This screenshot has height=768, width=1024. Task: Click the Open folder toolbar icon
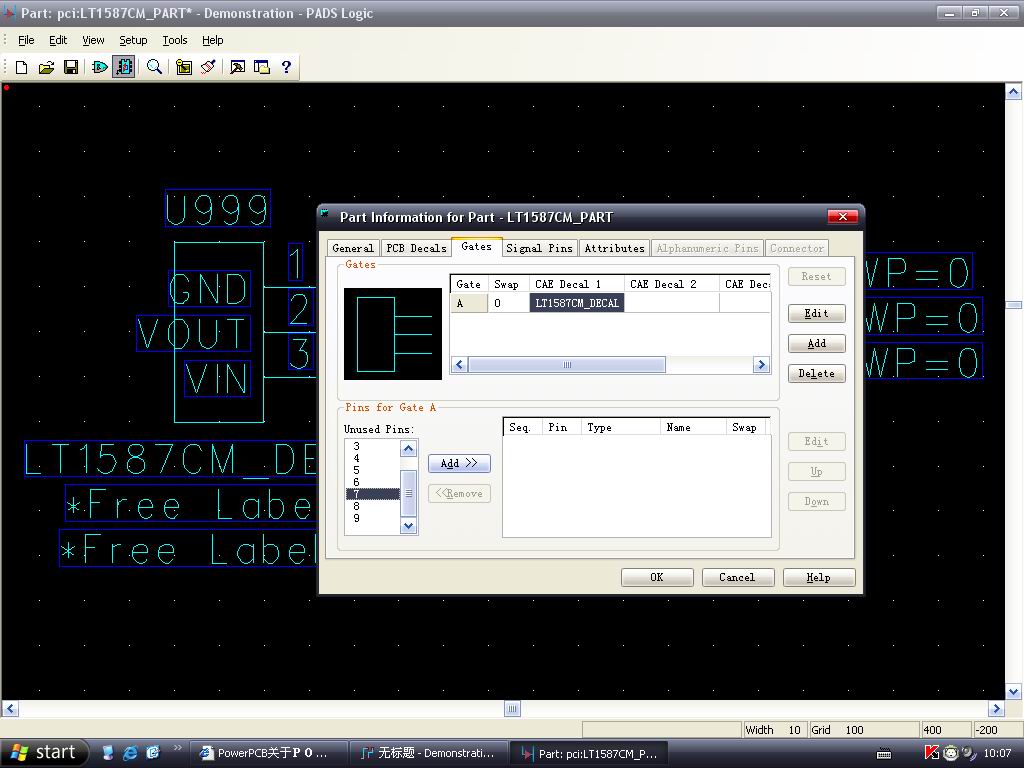point(46,67)
